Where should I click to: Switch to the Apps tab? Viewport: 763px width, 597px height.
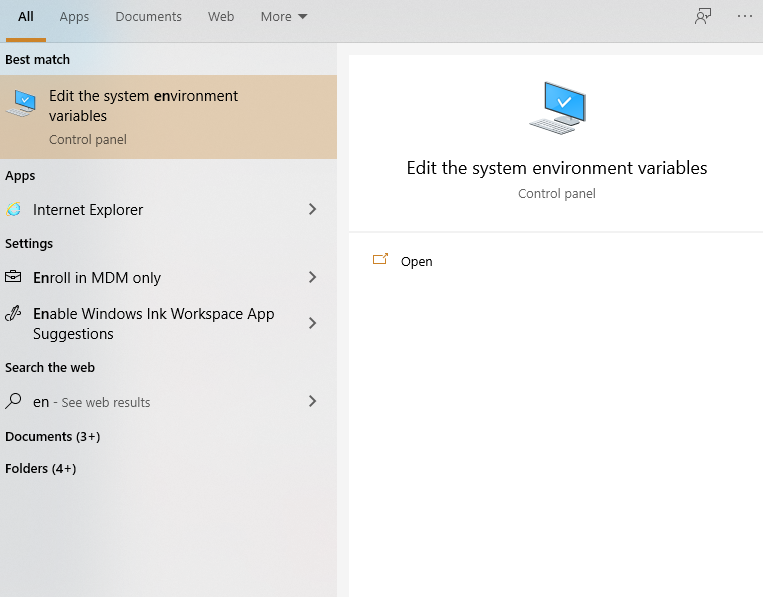[74, 17]
